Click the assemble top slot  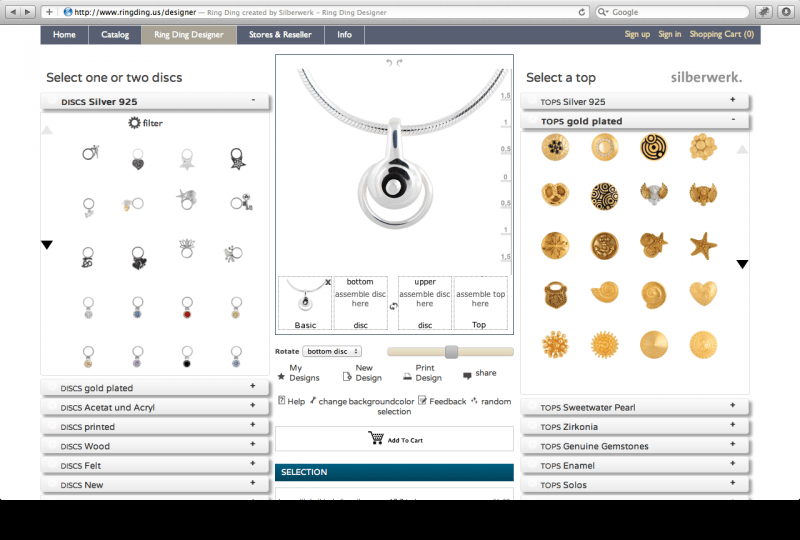point(480,303)
